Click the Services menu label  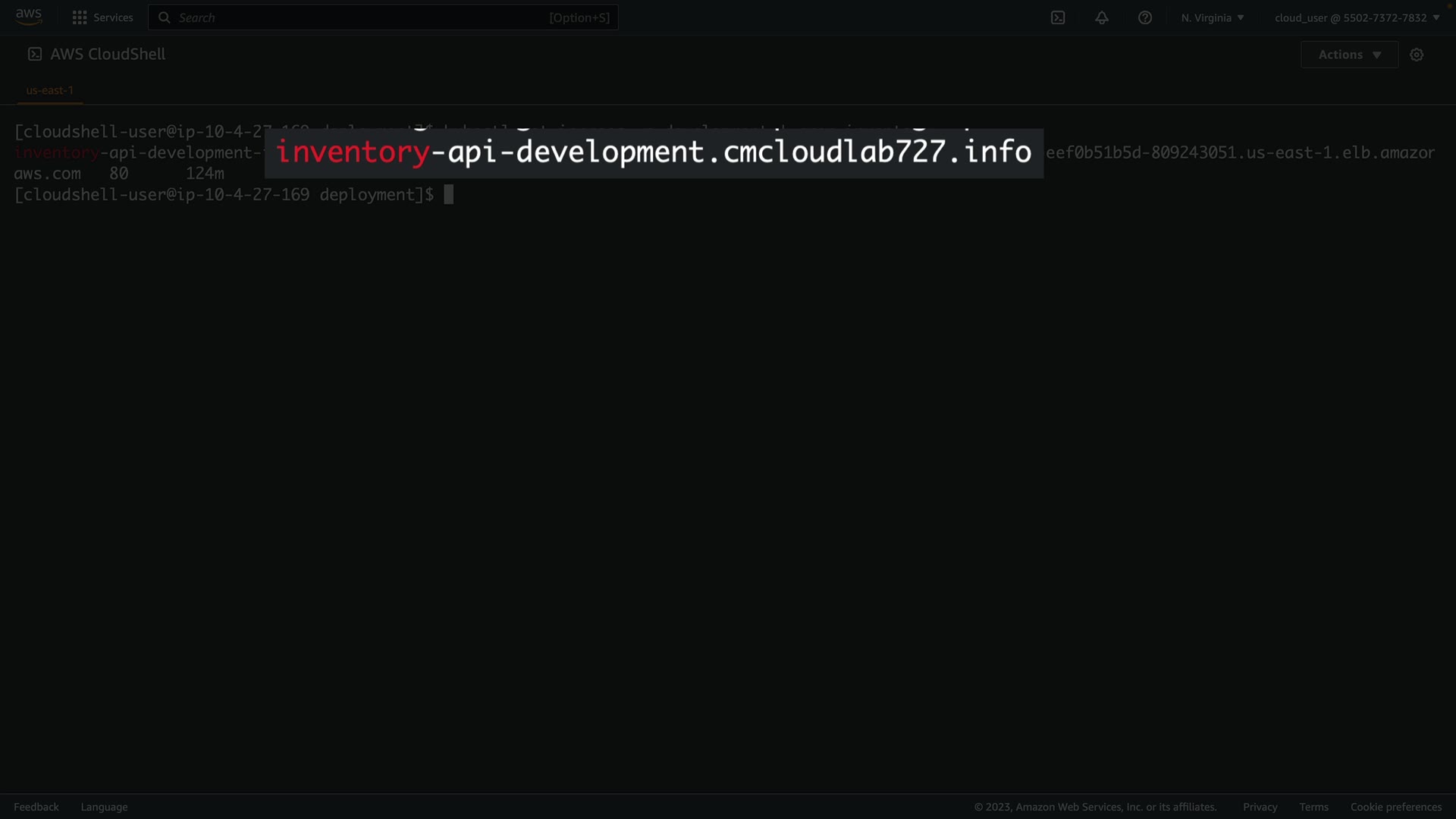[x=113, y=17]
